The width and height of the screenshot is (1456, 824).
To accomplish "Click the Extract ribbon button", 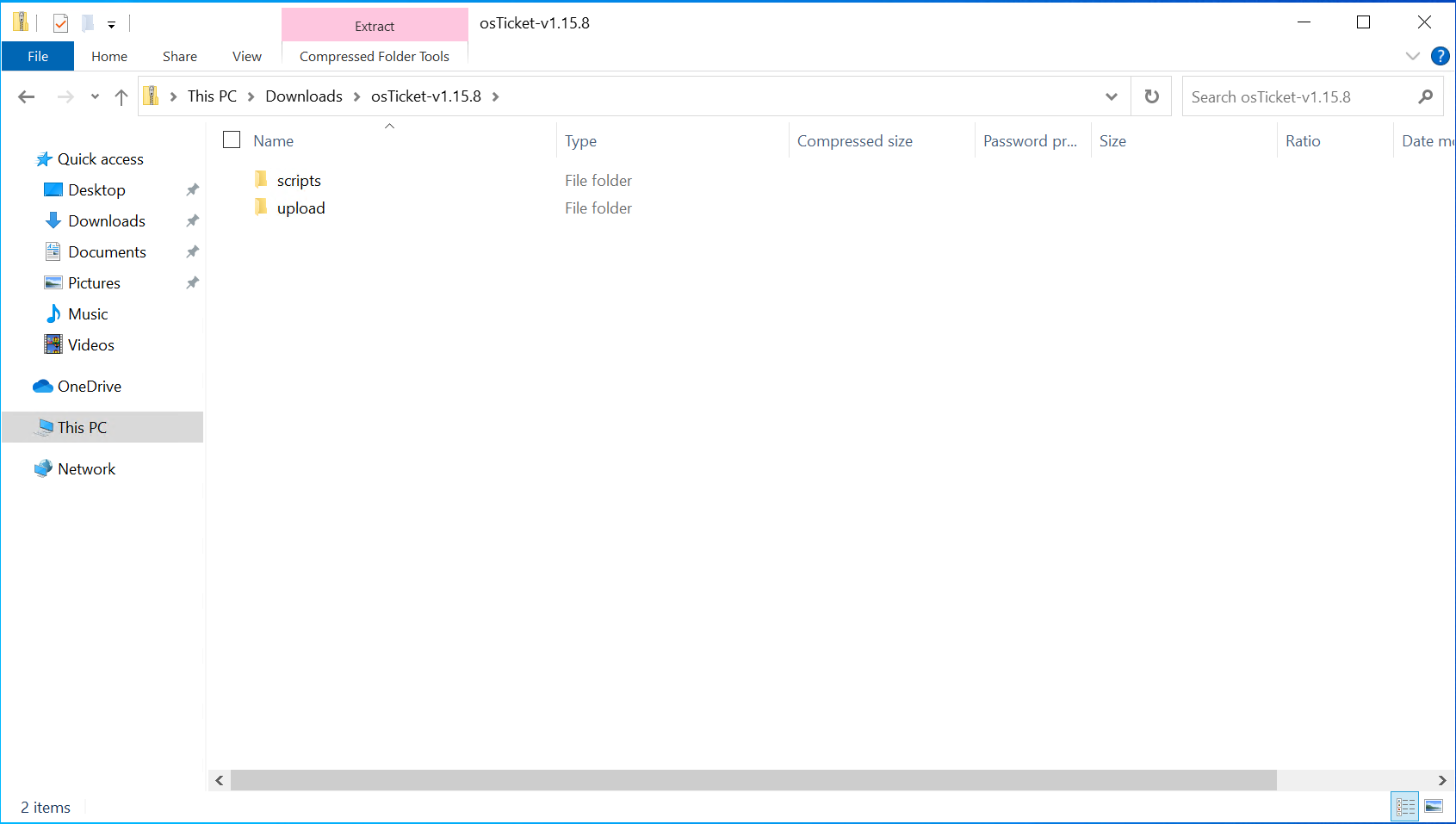I will pos(374,25).
